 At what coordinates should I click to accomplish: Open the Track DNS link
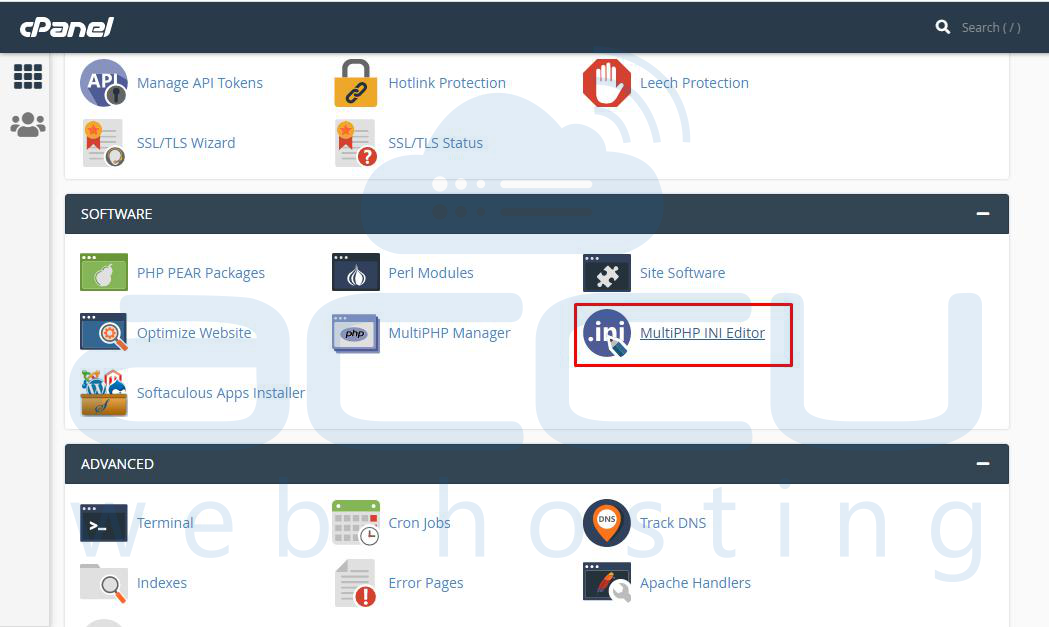[672, 523]
